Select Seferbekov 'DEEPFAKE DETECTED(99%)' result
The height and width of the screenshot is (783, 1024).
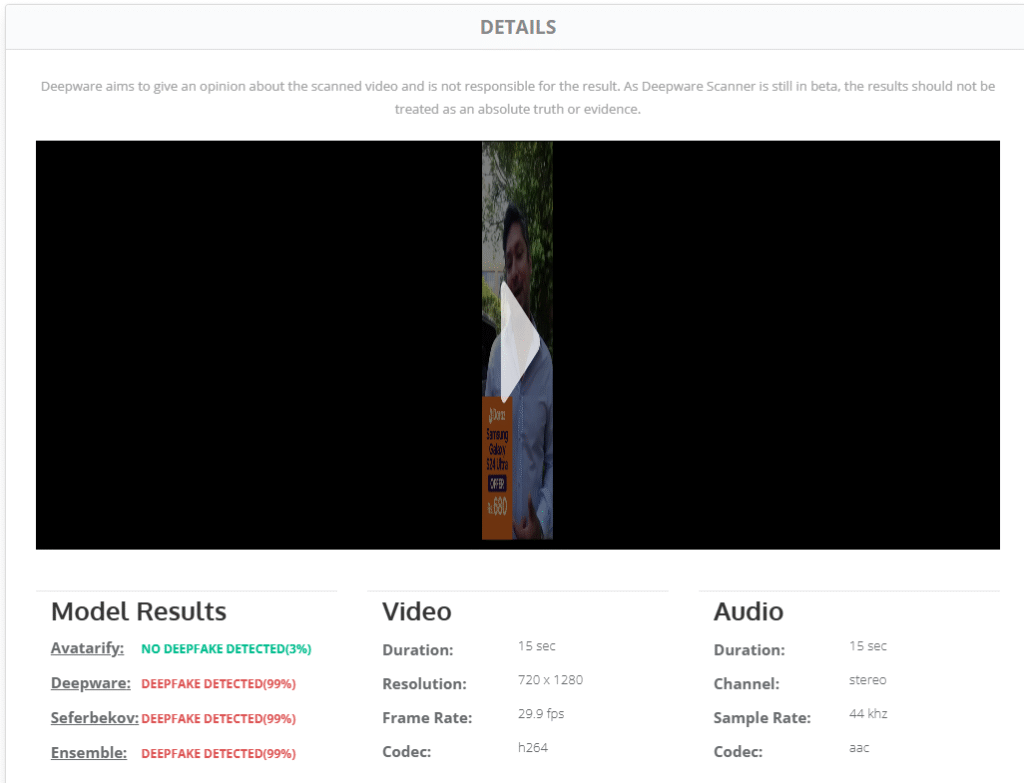coord(219,718)
